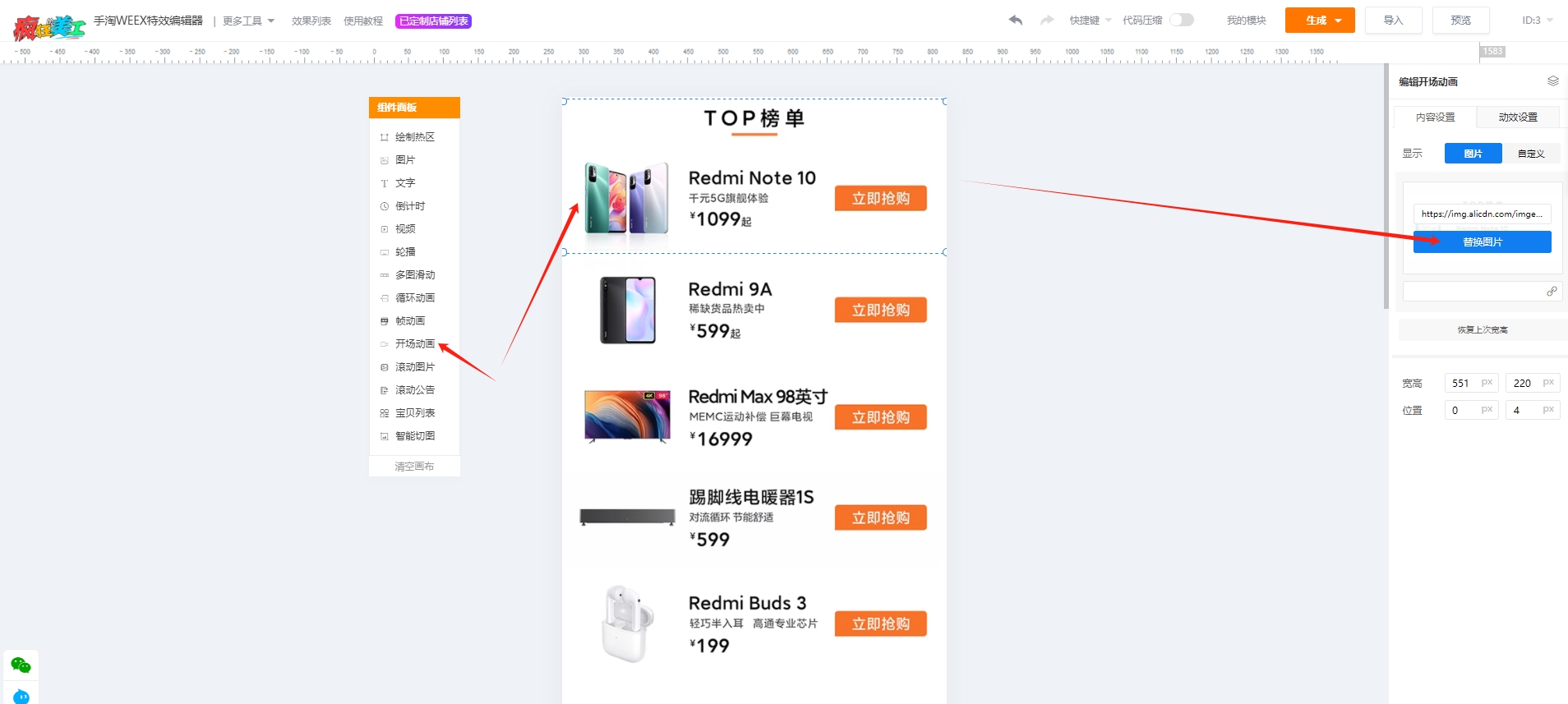Select the 绘制热区 hotspot tool
Viewport: 1568px width, 704px height.
(x=414, y=137)
